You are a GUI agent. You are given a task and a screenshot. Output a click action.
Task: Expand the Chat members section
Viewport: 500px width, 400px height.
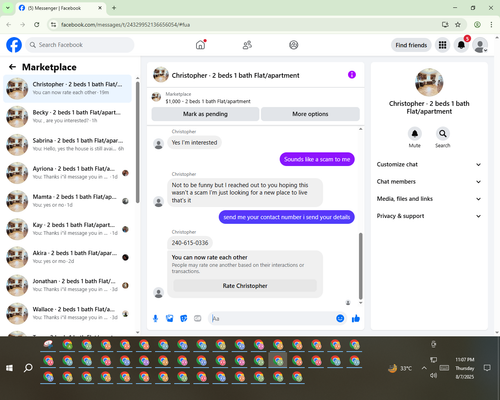429,182
